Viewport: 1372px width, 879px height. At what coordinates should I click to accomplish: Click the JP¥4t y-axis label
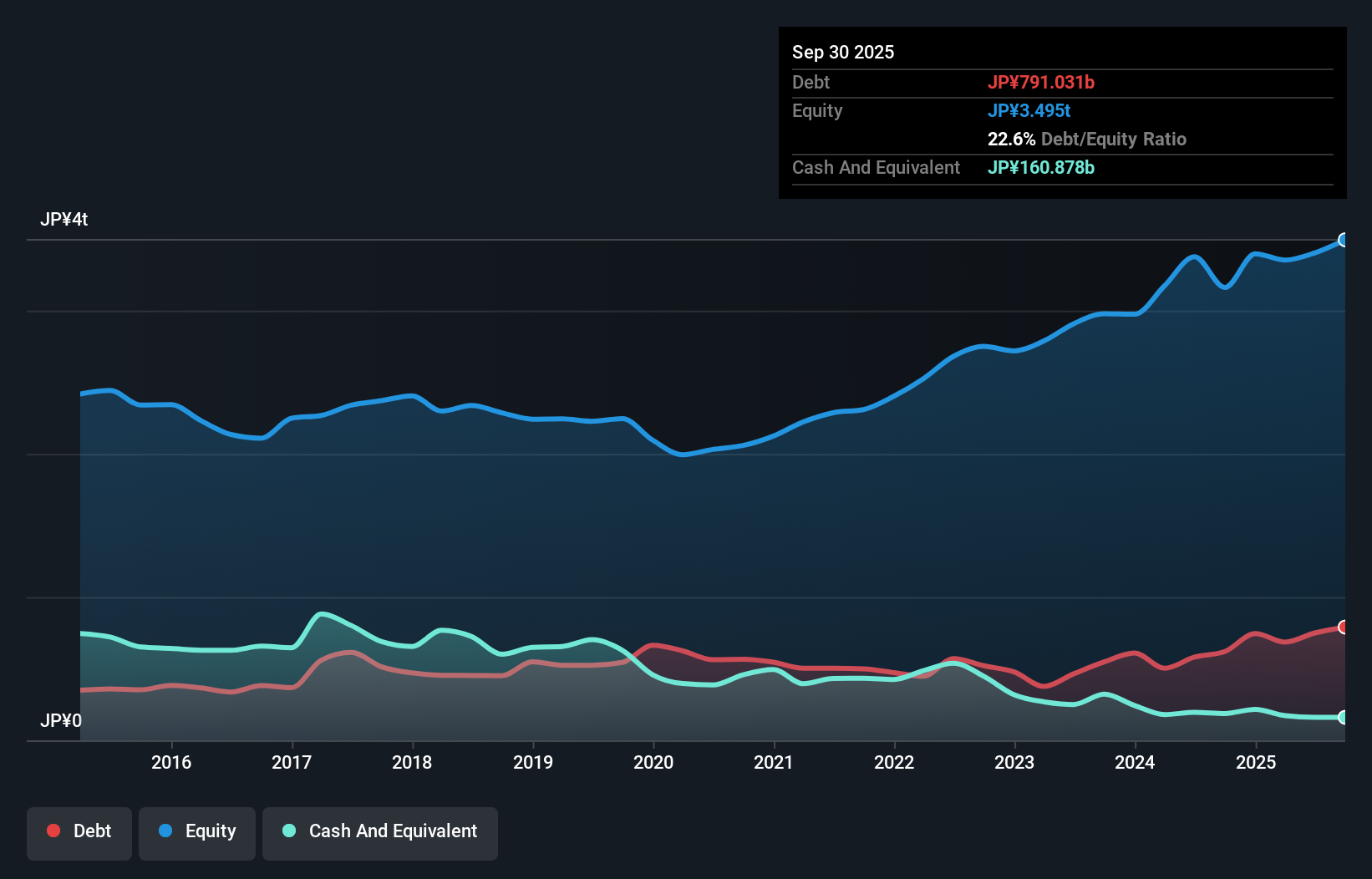pos(64,219)
